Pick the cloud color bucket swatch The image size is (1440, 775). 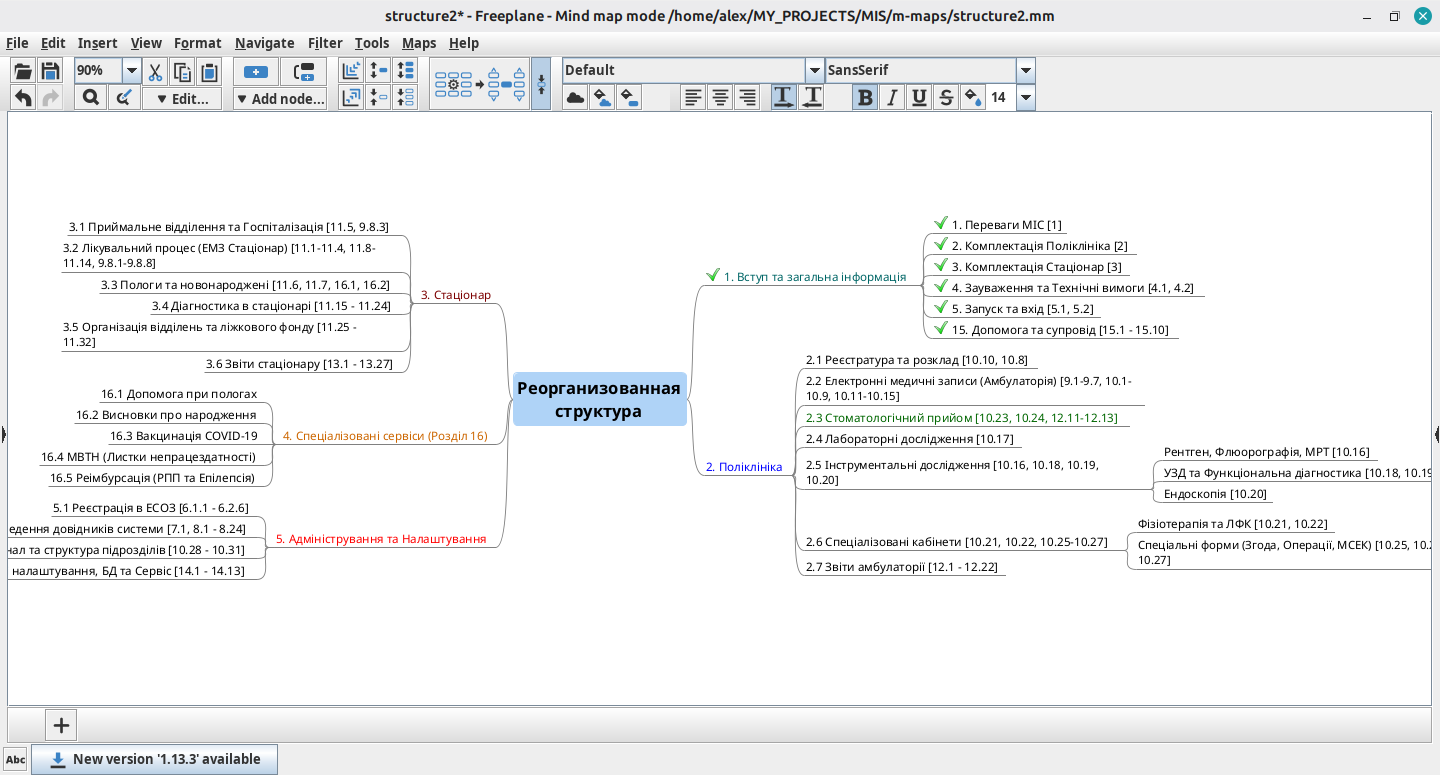coord(602,97)
